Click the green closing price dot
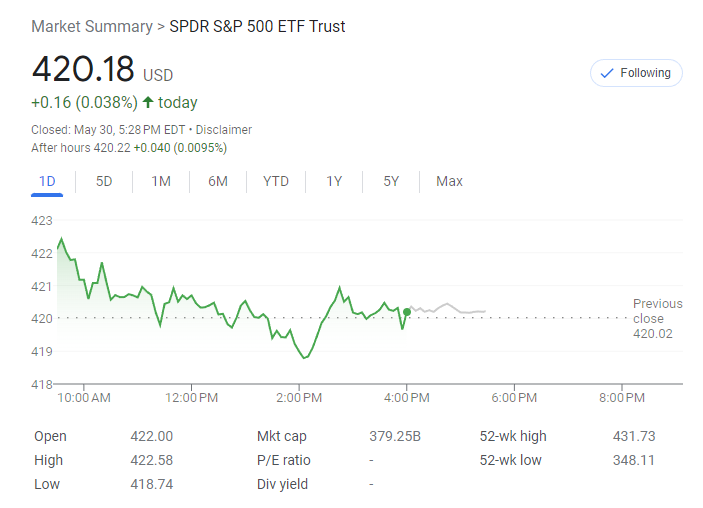The image size is (703, 508). (x=406, y=311)
